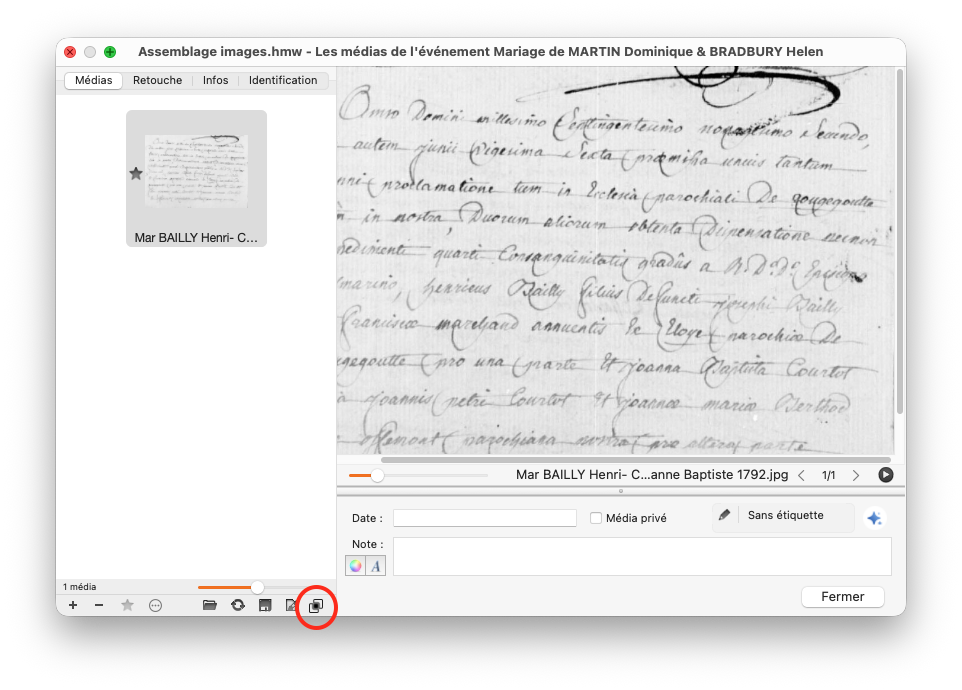
Task: Start the slideshow play button
Action: tap(885, 475)
